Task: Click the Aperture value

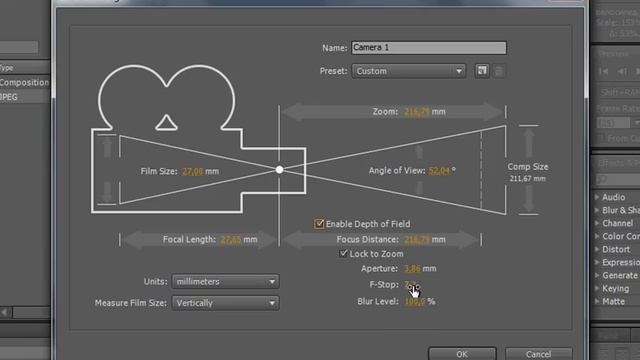Action: click(412, 269)
